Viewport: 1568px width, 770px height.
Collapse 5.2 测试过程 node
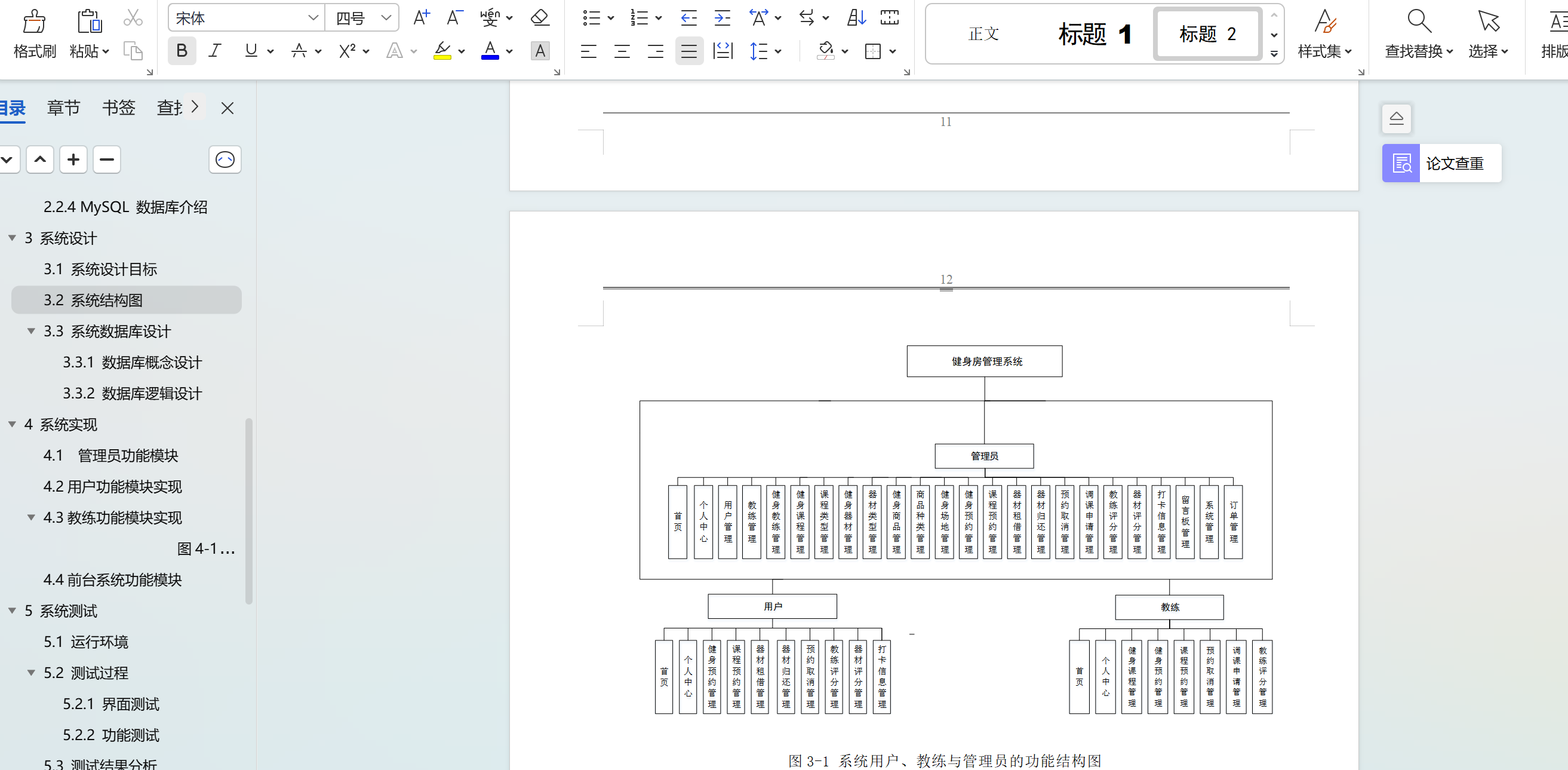pos(31,673)
